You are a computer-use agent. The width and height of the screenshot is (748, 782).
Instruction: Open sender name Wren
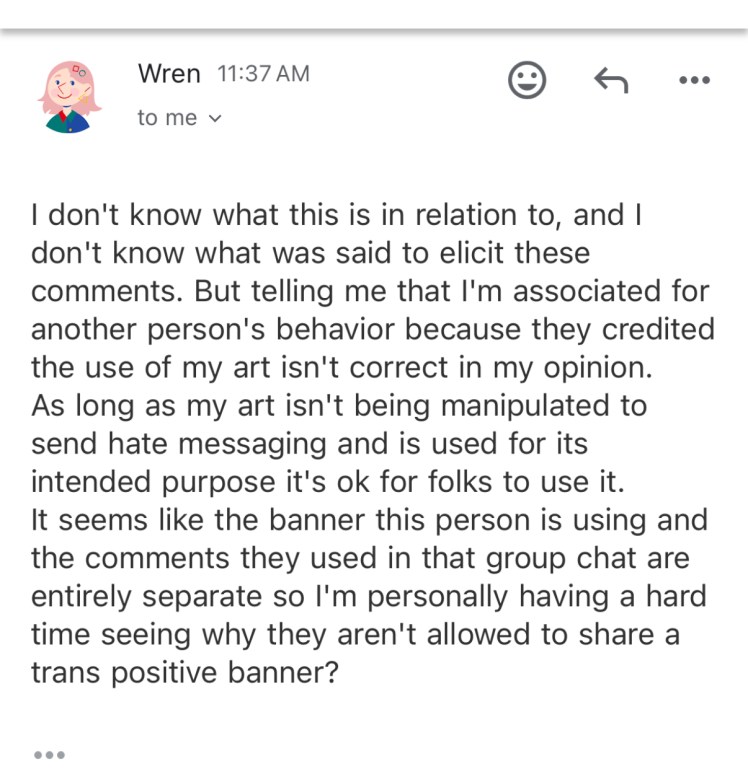169,73
